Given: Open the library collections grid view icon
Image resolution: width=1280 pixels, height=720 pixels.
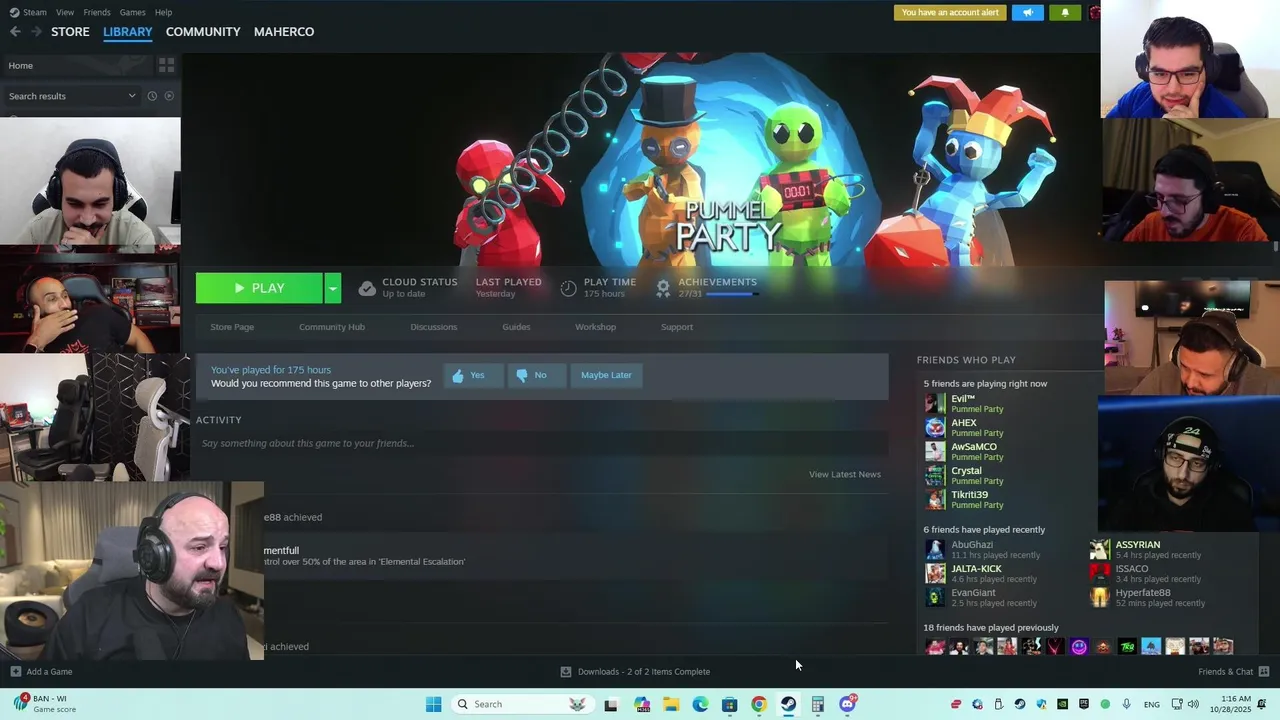Looking at the screenshot, I should coord(166,65).
